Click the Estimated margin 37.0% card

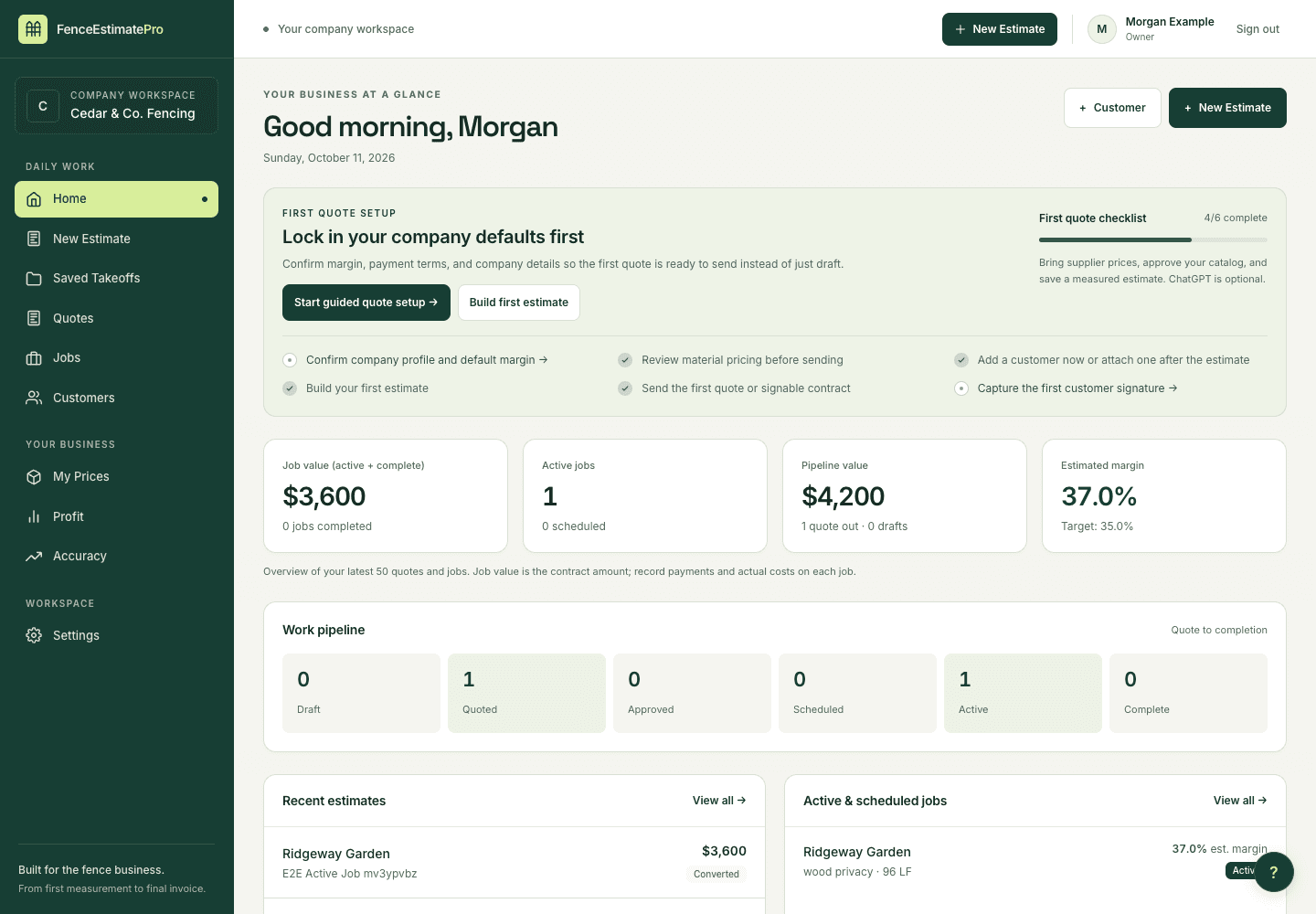pos(1164,496)
